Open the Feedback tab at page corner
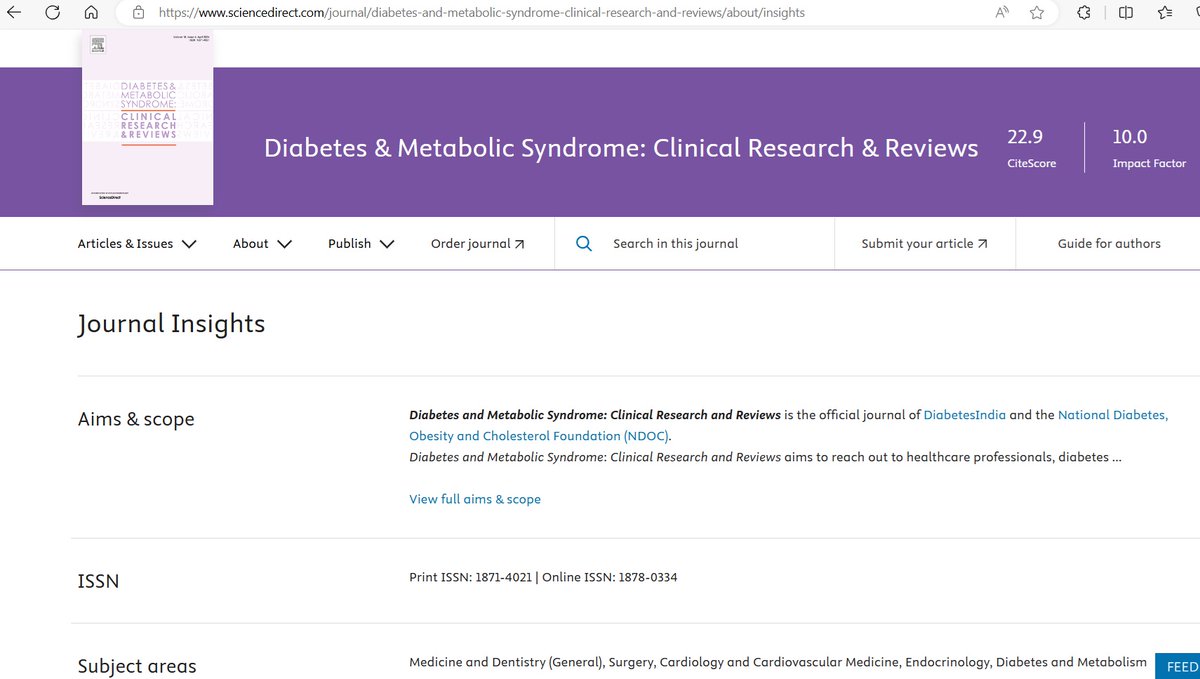1200x679 pixels. coord(1178,666)
